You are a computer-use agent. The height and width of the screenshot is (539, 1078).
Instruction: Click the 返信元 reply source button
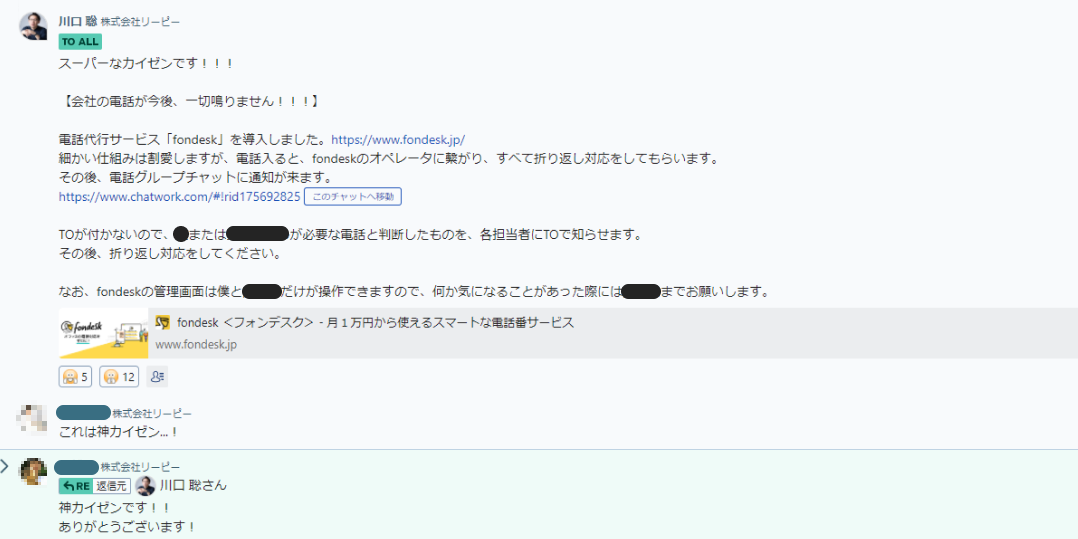pos(112,486)
